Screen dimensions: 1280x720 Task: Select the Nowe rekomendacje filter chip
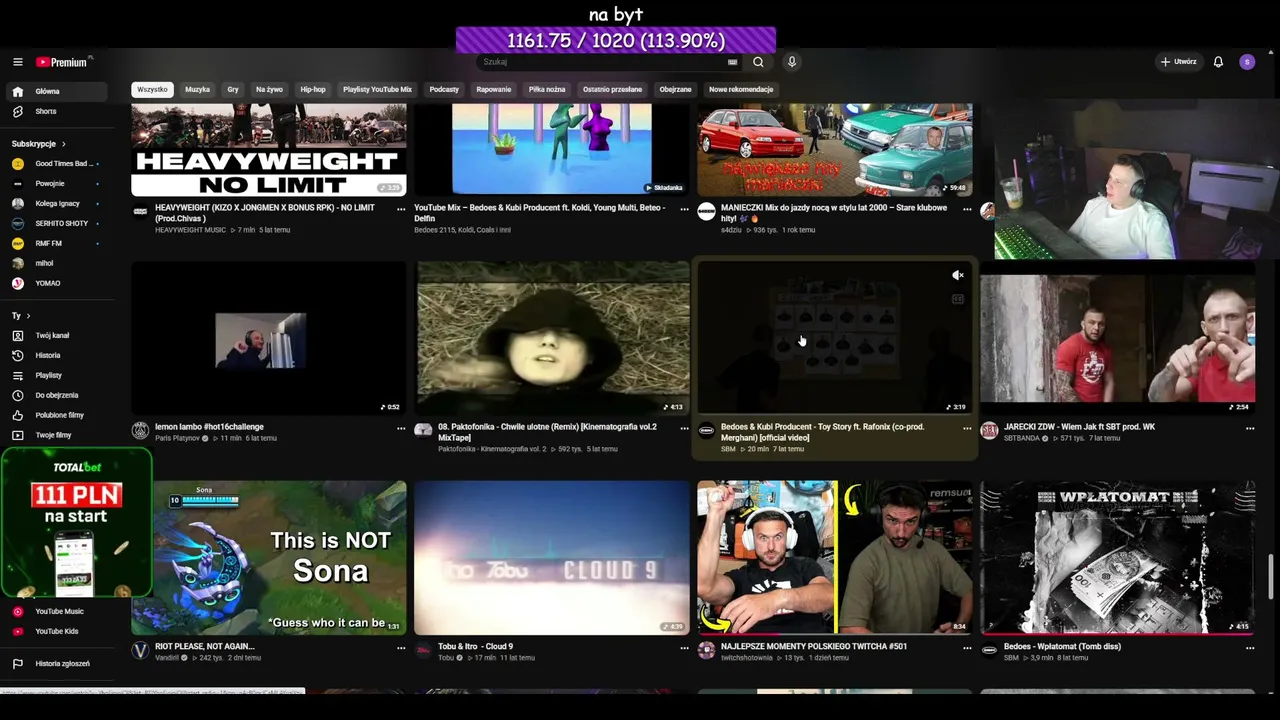click(x=741, y=89)
